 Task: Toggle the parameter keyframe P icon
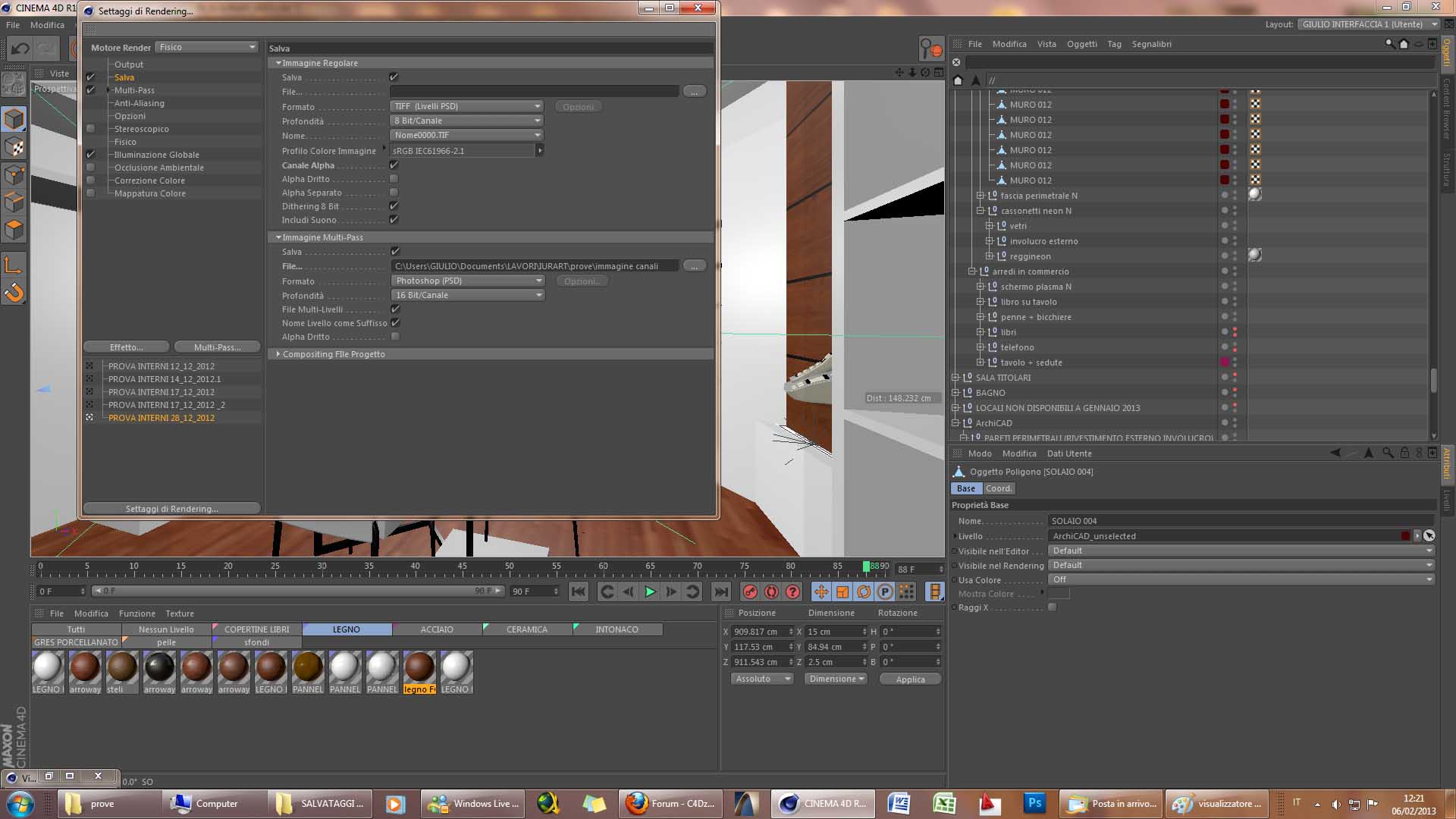tap(885, 591)
